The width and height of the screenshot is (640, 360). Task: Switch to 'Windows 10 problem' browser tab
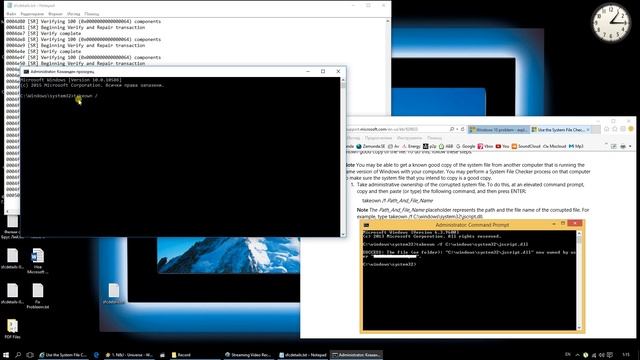(499, 130)
